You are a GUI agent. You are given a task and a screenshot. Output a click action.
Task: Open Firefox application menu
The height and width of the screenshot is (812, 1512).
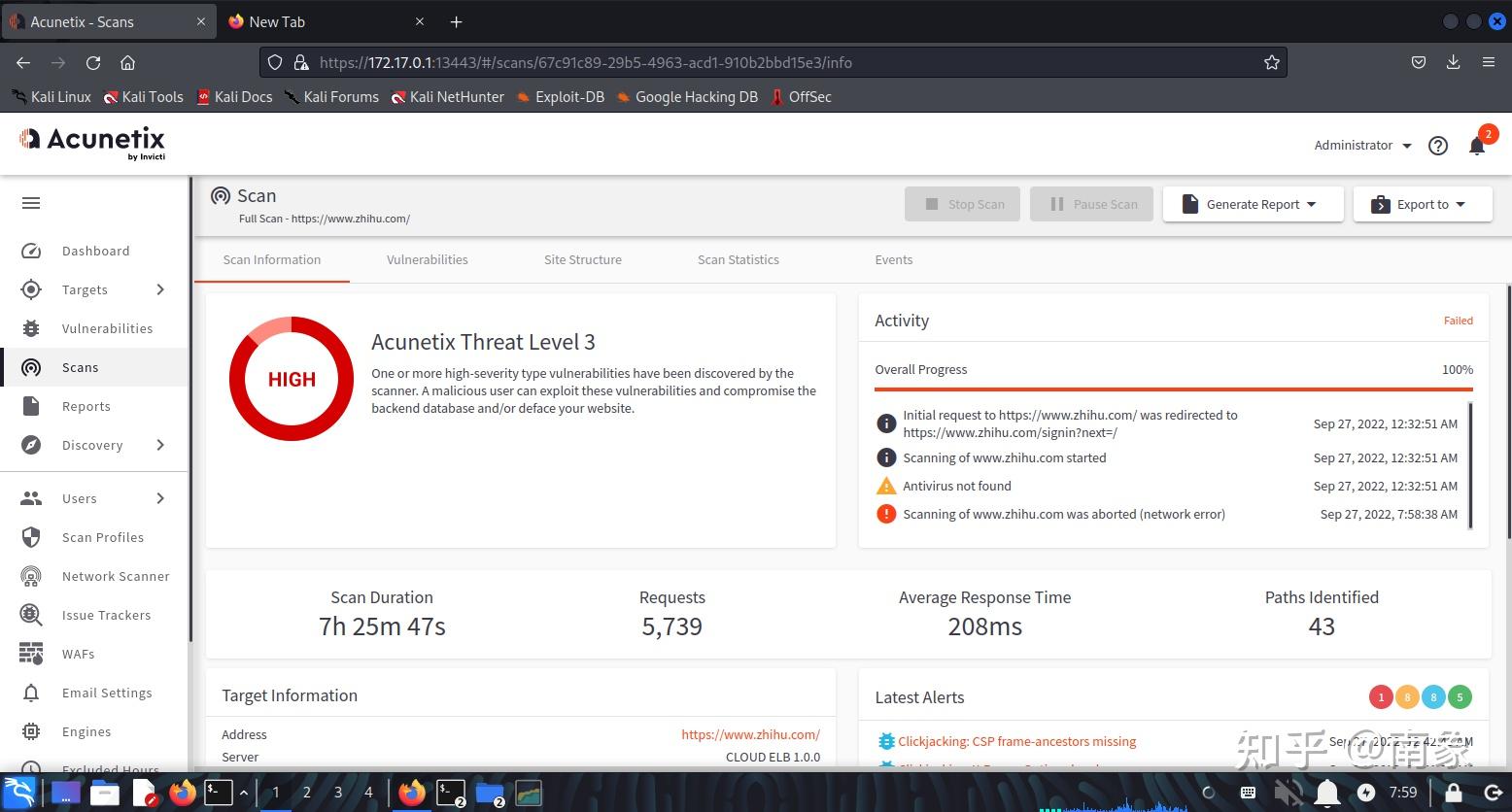pos(1488,62)
